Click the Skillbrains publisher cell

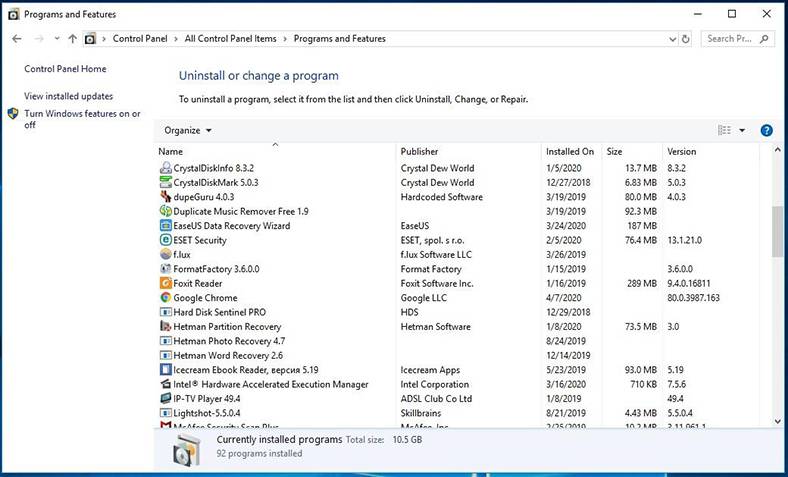tap(421, 413)
